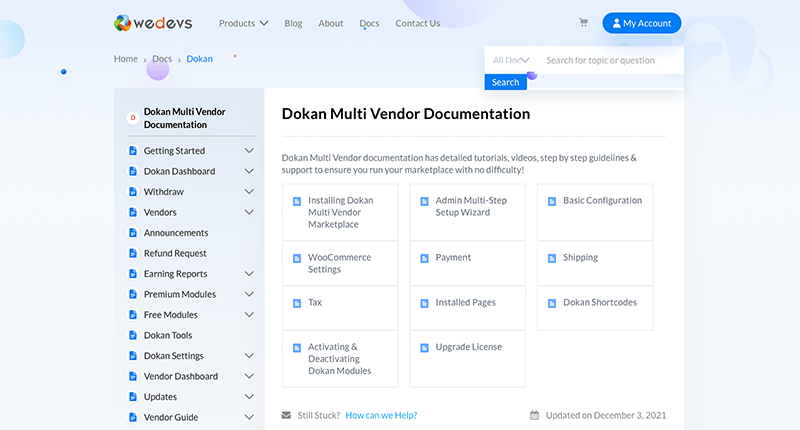Expand the Updates section chevron
Image resolution: width=800 pixels, height=430 pixels.
point(249,396)
